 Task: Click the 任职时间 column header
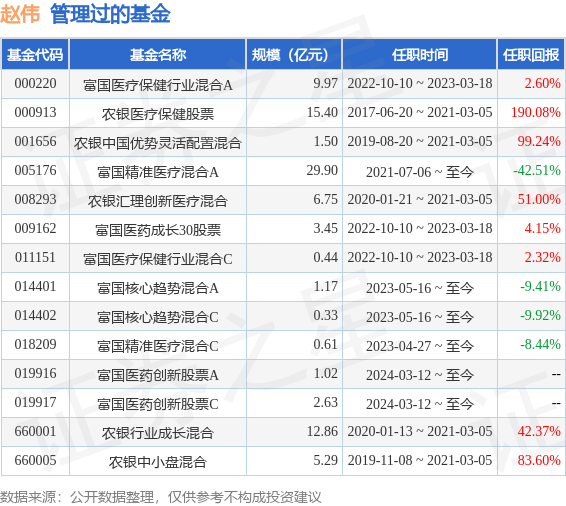pos(420,55)
